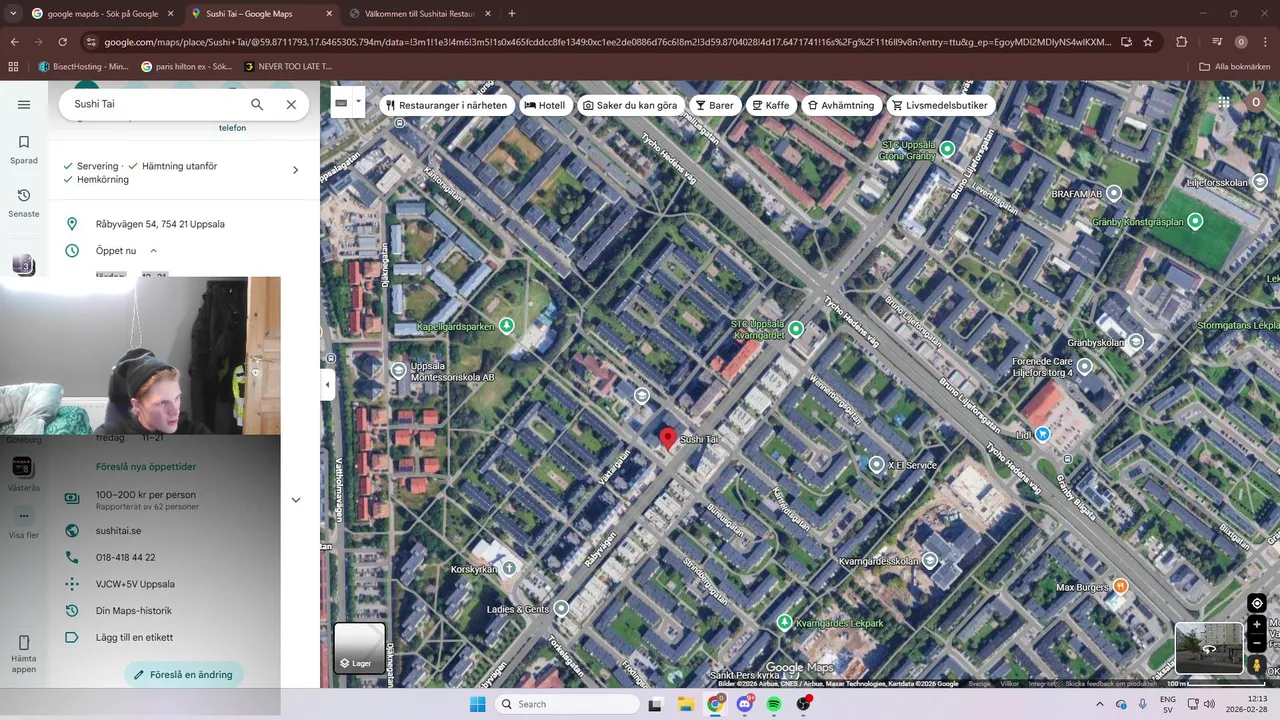
Task: Open Recent places (Senaste)
Action: pos(24,202)
